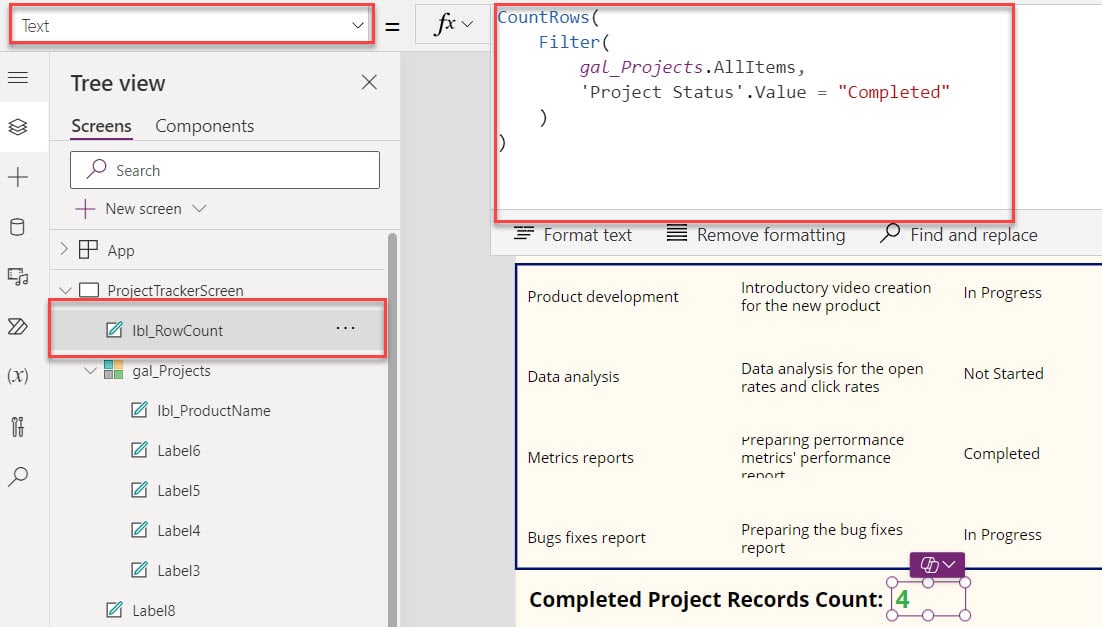Click the Insert plus icon in sidebar
This screenshot has width=1102, height=627.
click(x=18, y=176)
